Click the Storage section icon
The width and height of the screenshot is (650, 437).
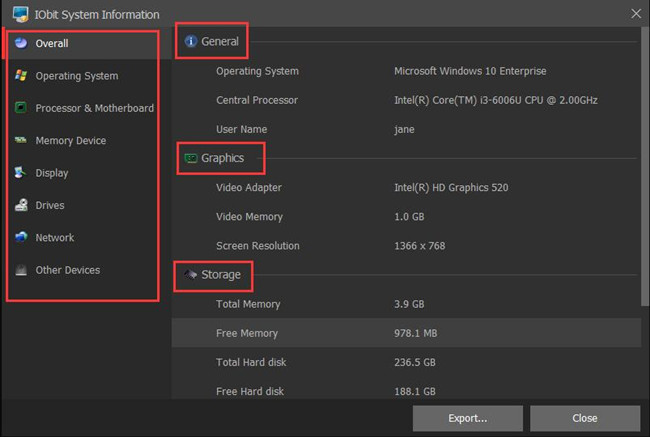click(x=191, y=274)
